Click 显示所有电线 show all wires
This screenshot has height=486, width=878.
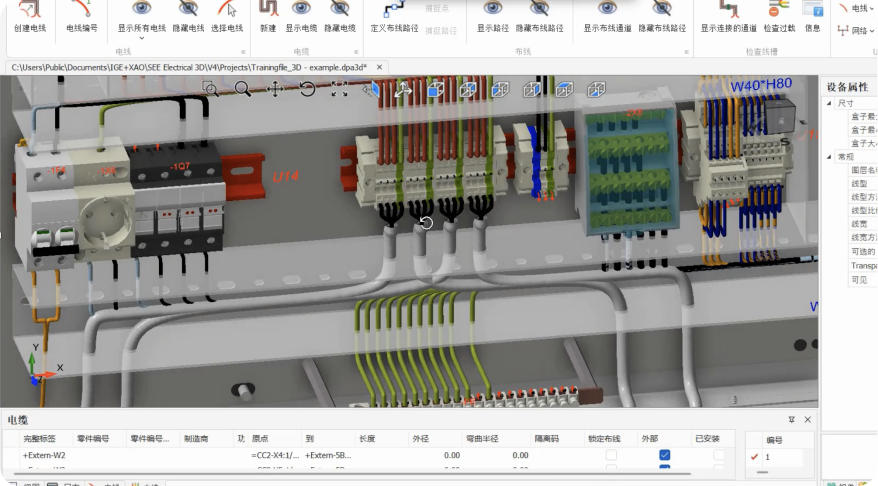point(142,17)
